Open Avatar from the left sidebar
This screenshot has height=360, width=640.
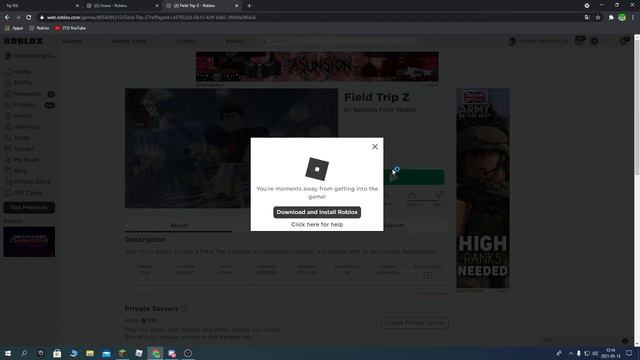[19, 116]
